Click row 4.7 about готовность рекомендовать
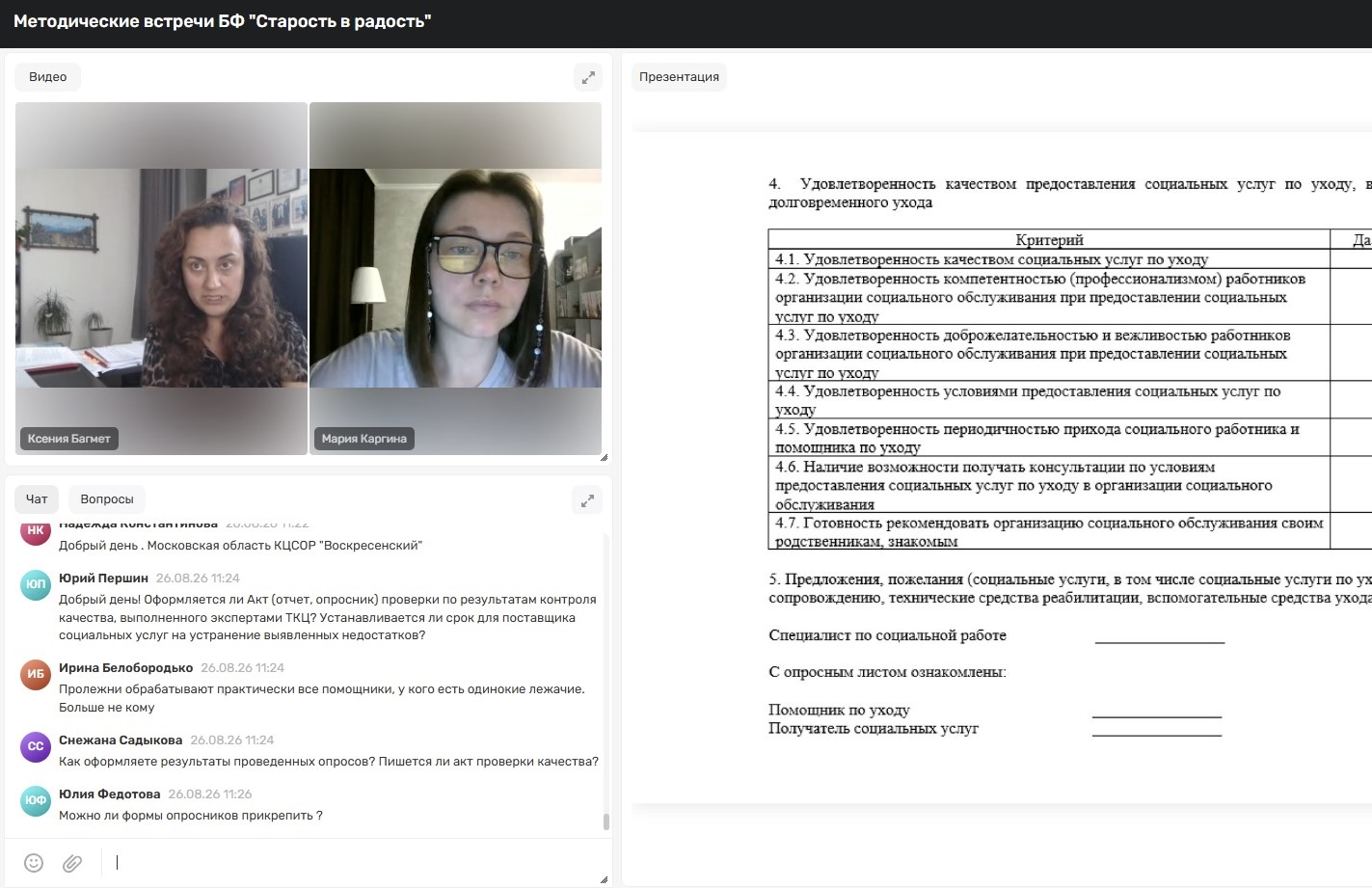This screenshot has width=1372, height=888. point(1049,531)
